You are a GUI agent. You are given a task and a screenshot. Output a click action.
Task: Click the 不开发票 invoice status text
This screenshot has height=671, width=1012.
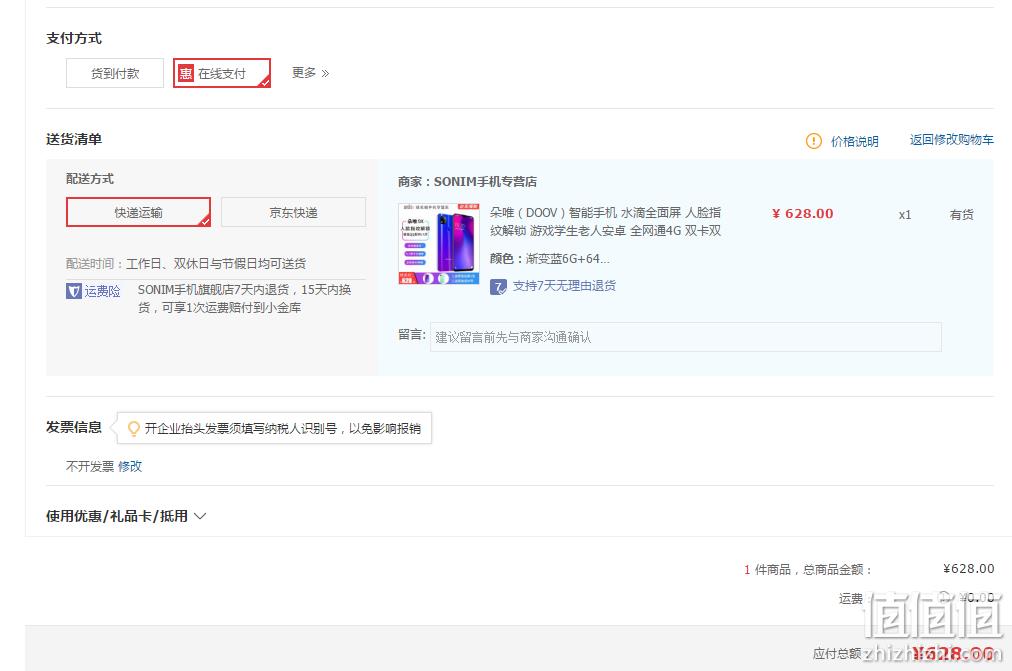tap(90, 466)
